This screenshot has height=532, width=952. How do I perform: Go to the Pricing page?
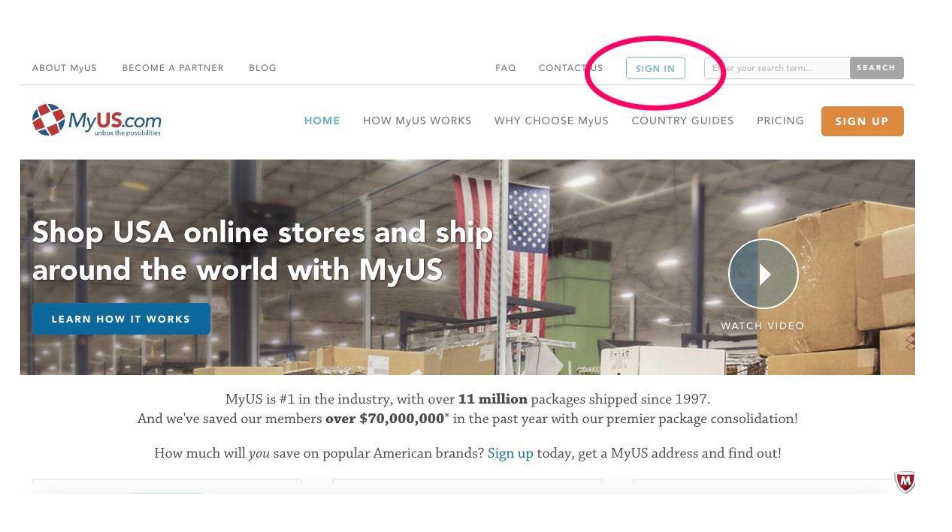pos(780,121)
